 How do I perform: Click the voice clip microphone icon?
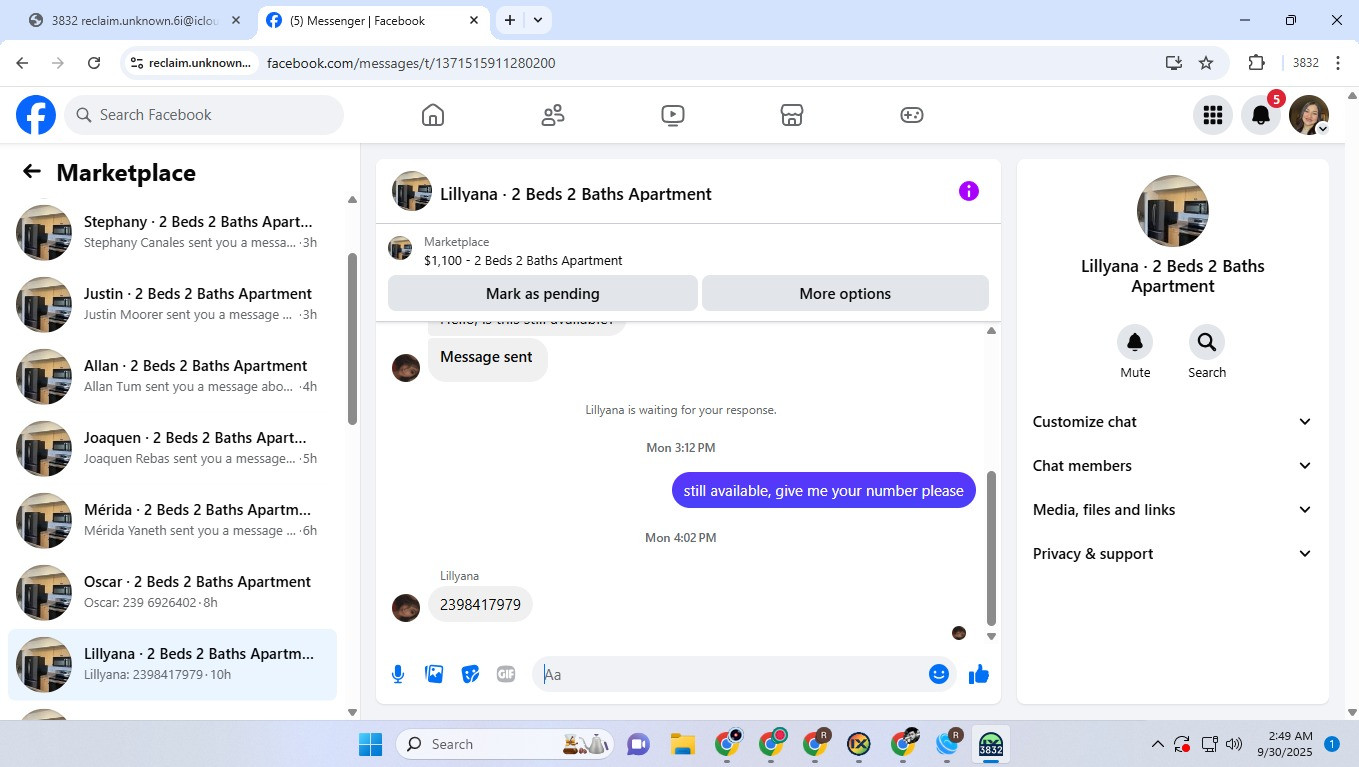(398, 674)
